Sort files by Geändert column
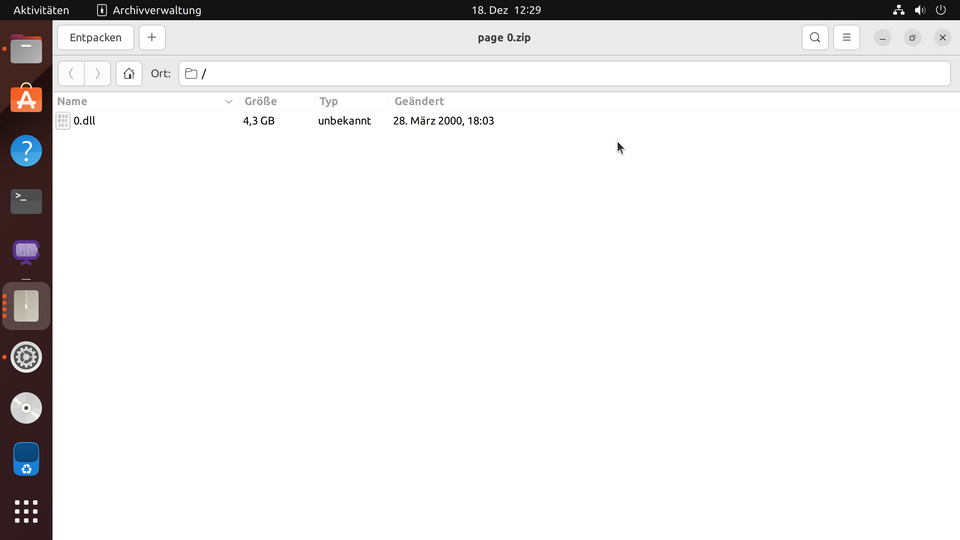The width and height of the screenshot is (960, 540). 419,102
